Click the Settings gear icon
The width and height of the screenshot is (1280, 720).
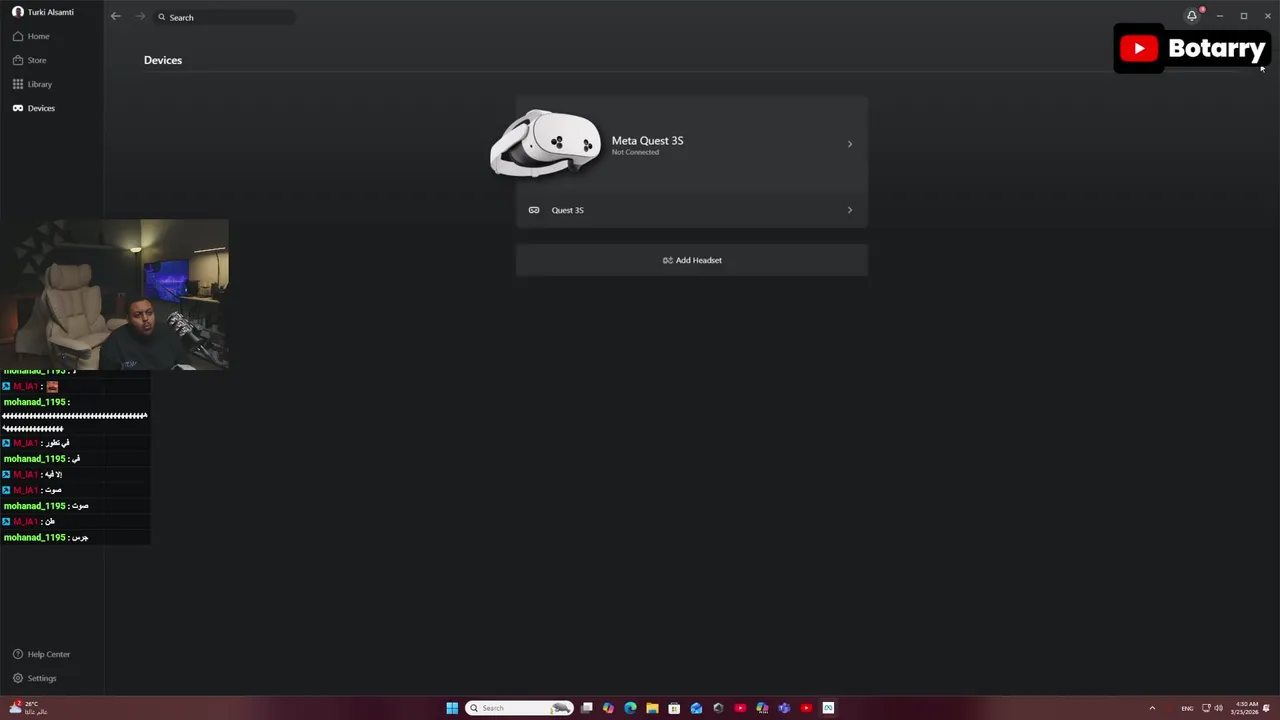coord(17,678)
